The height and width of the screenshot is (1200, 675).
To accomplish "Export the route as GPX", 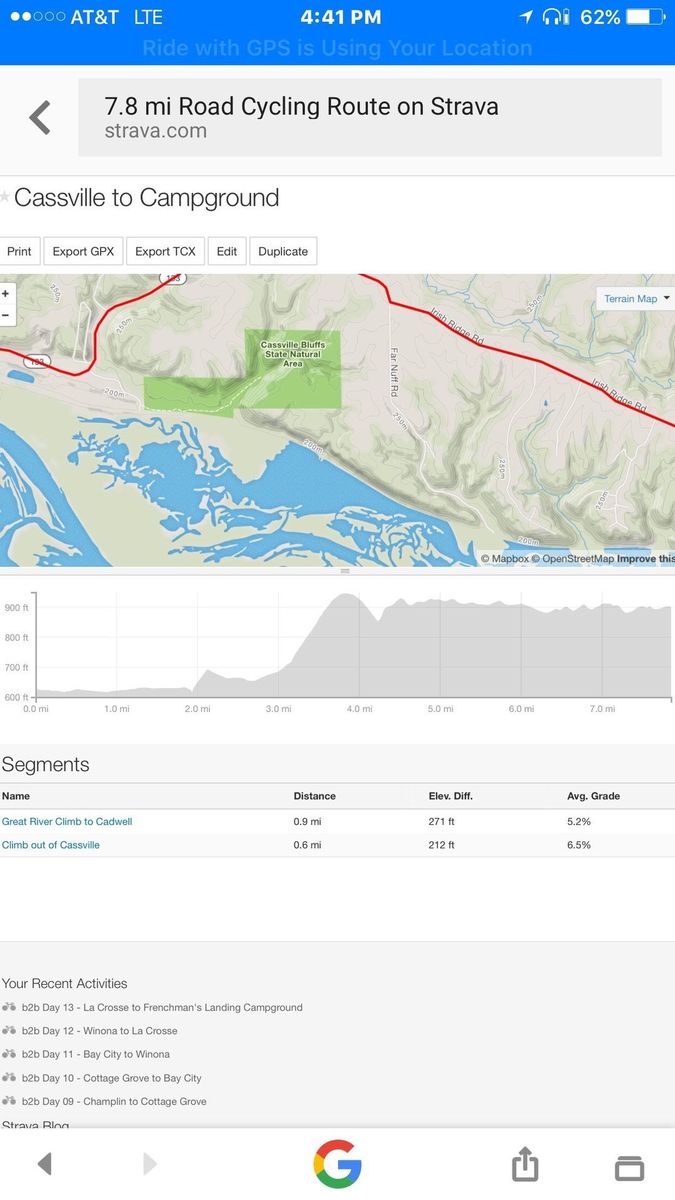I will click(83, 251).
